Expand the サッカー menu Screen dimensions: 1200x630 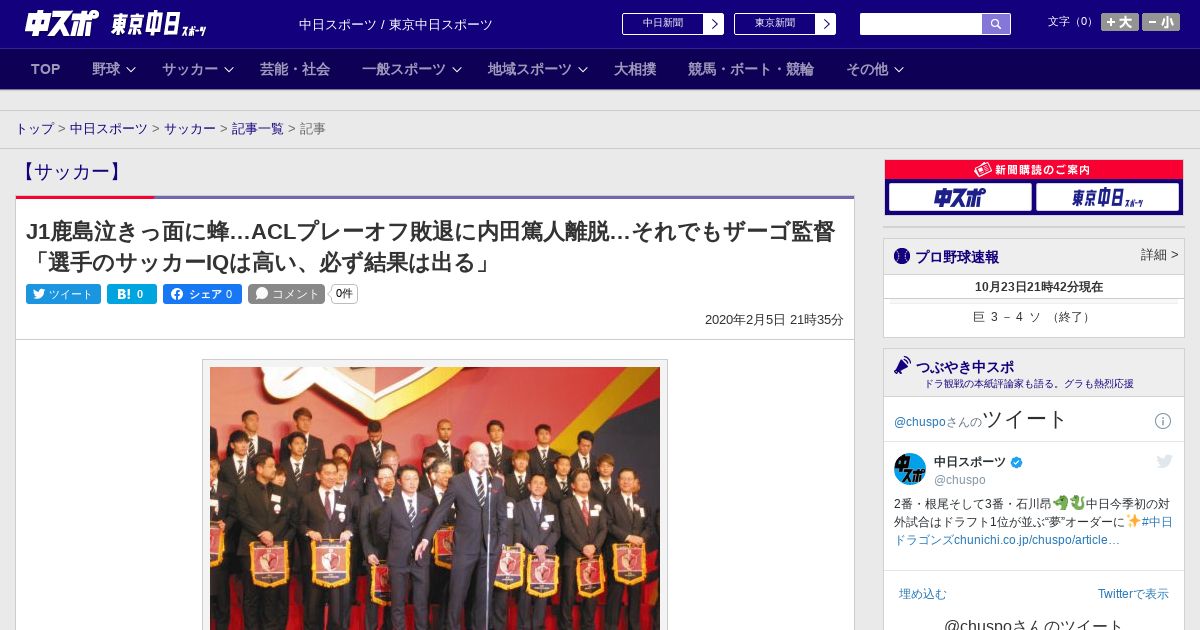198,69
